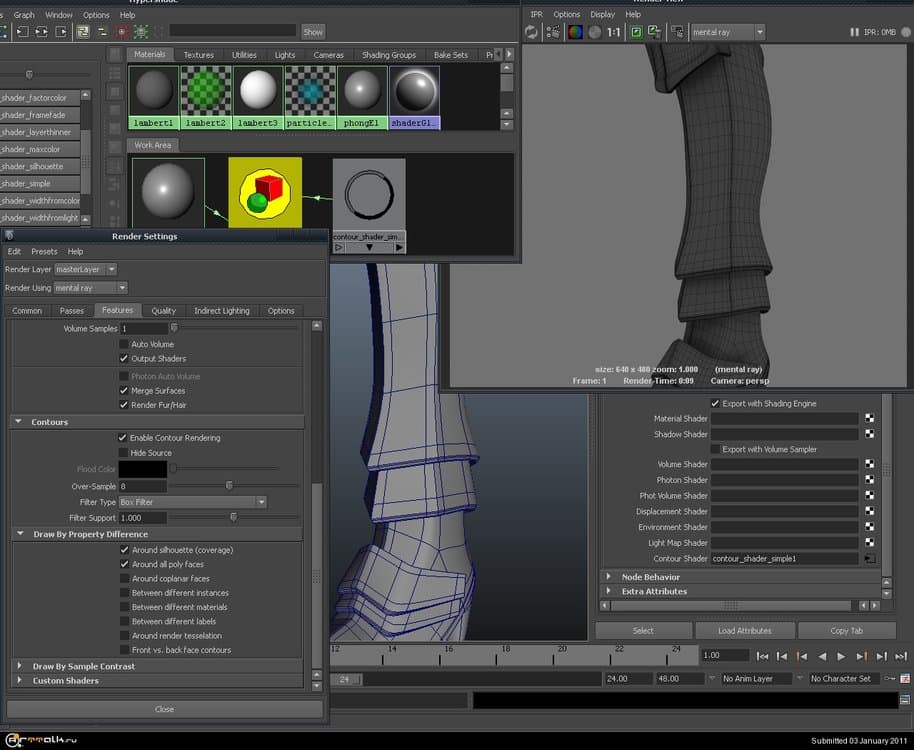Click the display RGB channels icon

(575, 32)
